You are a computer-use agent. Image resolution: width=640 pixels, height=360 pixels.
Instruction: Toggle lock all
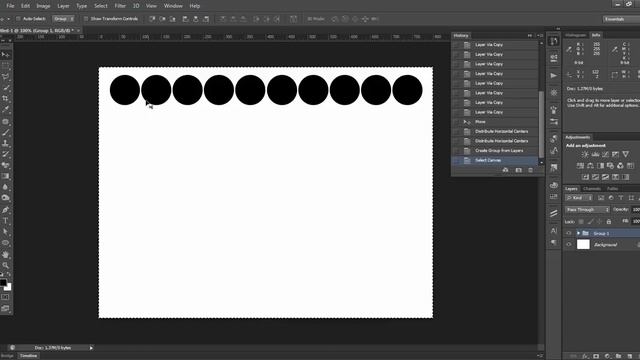(x=609, y=222)
